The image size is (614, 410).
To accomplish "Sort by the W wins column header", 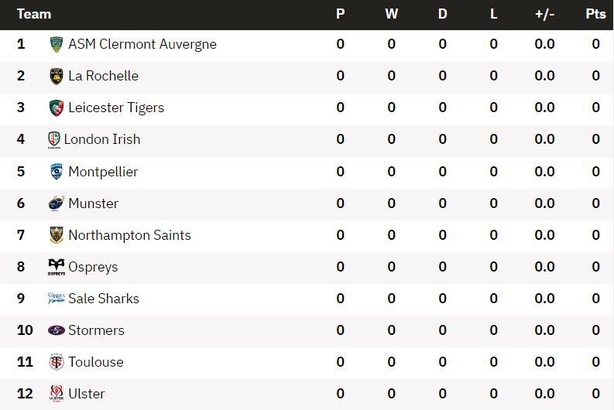I will point(391,14).
